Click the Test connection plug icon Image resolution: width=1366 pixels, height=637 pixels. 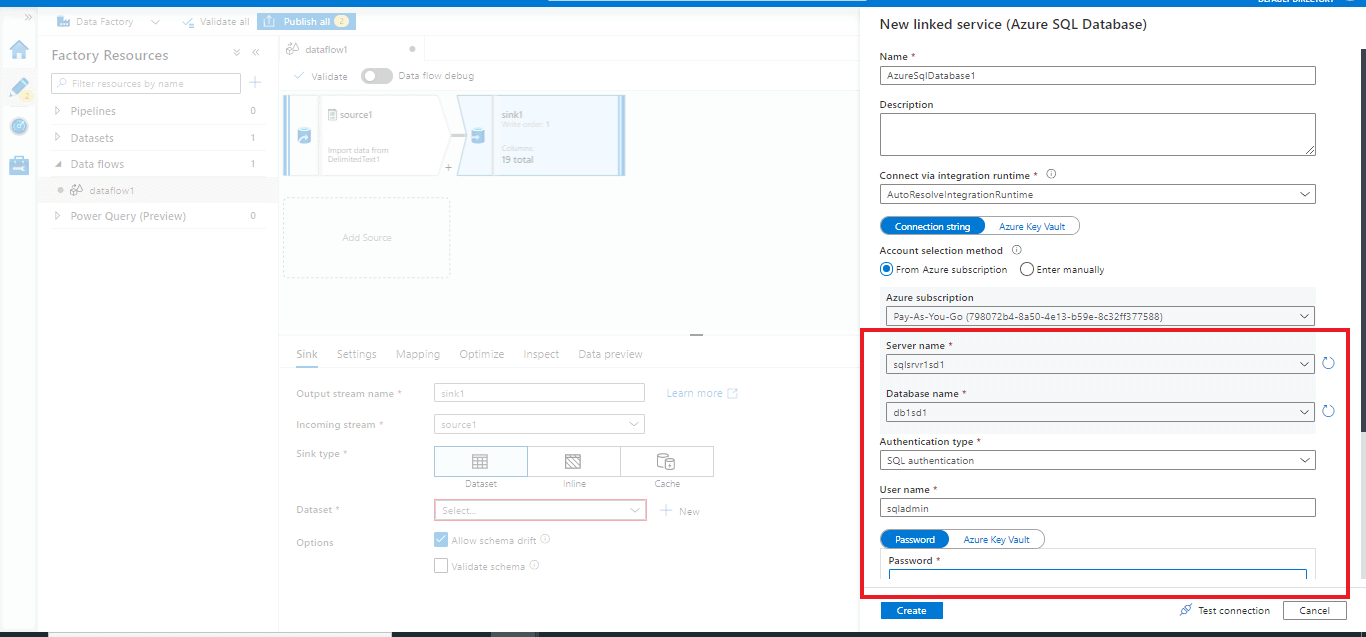[1185, 610]
